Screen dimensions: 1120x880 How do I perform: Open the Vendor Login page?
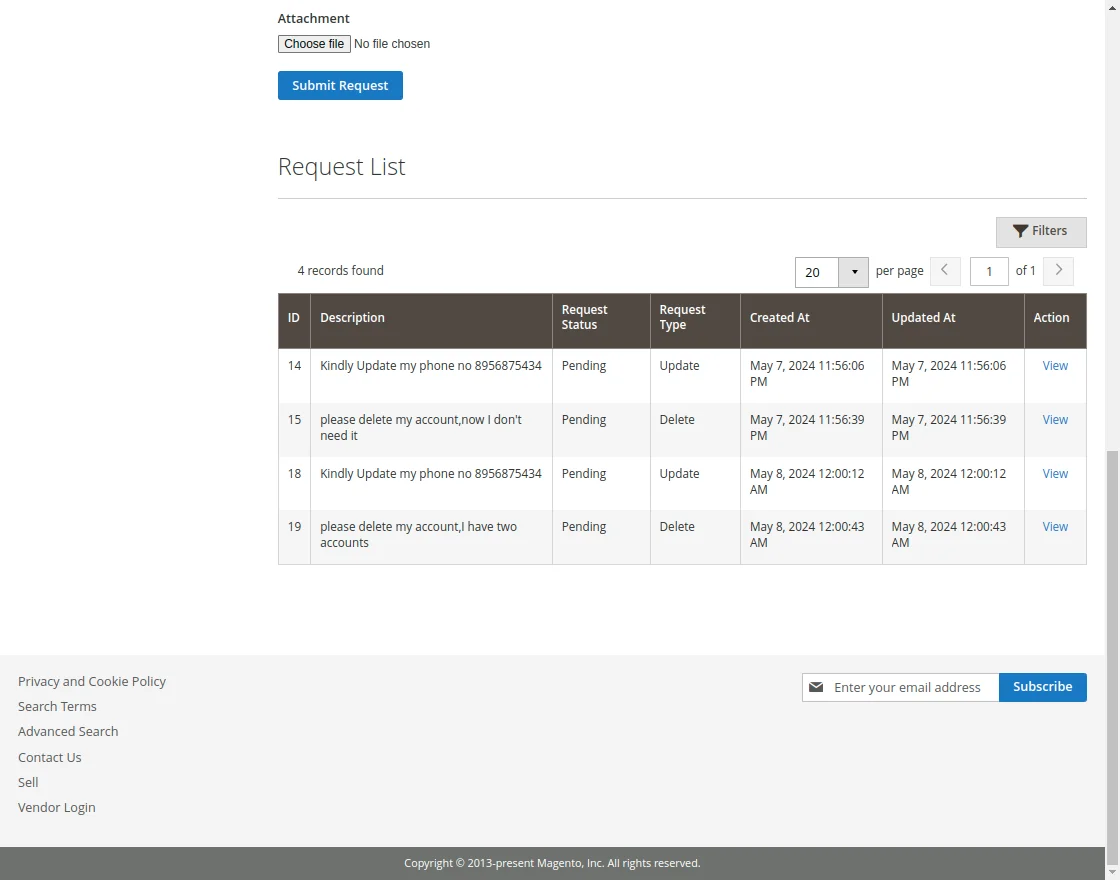[57, 807]
